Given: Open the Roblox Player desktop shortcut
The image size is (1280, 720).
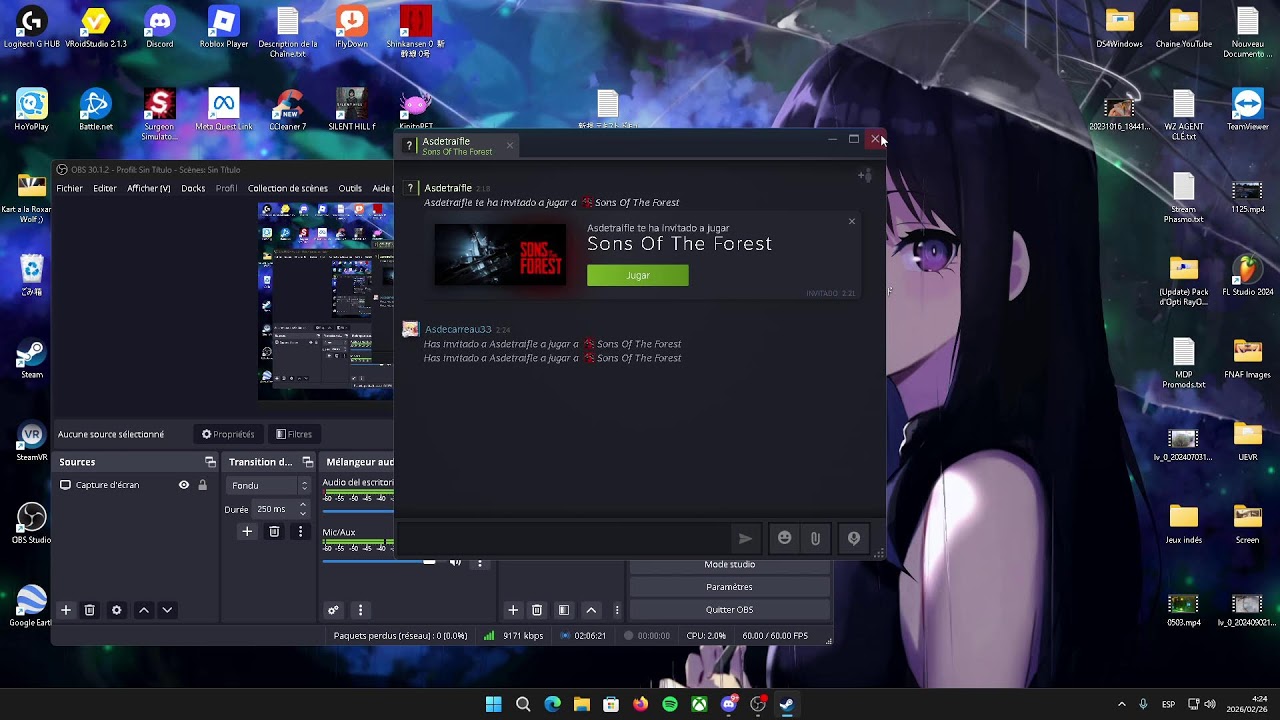Looking at the screenshot, I should click(223, 27).
